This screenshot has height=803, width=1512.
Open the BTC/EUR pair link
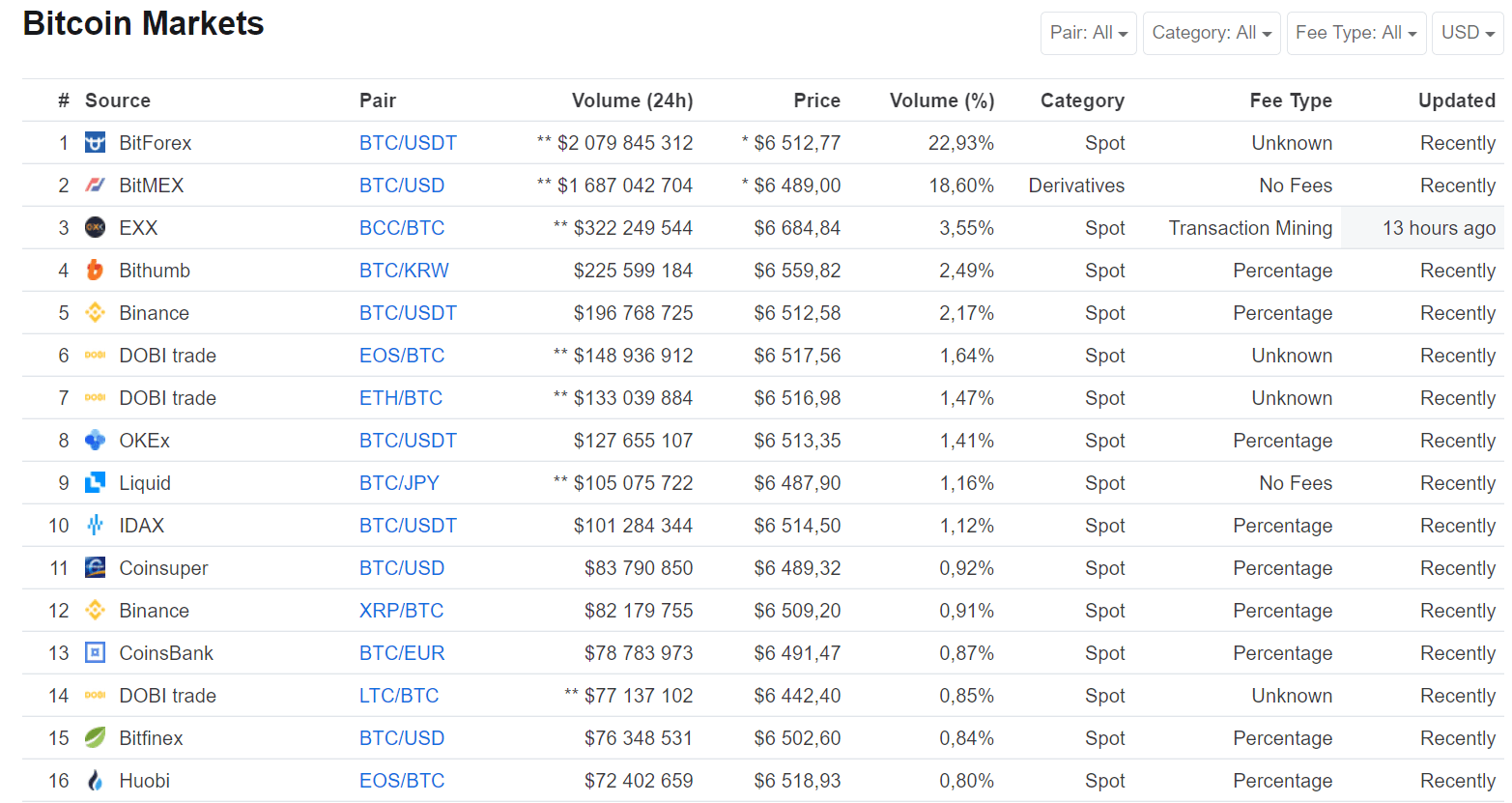point(402,653)
